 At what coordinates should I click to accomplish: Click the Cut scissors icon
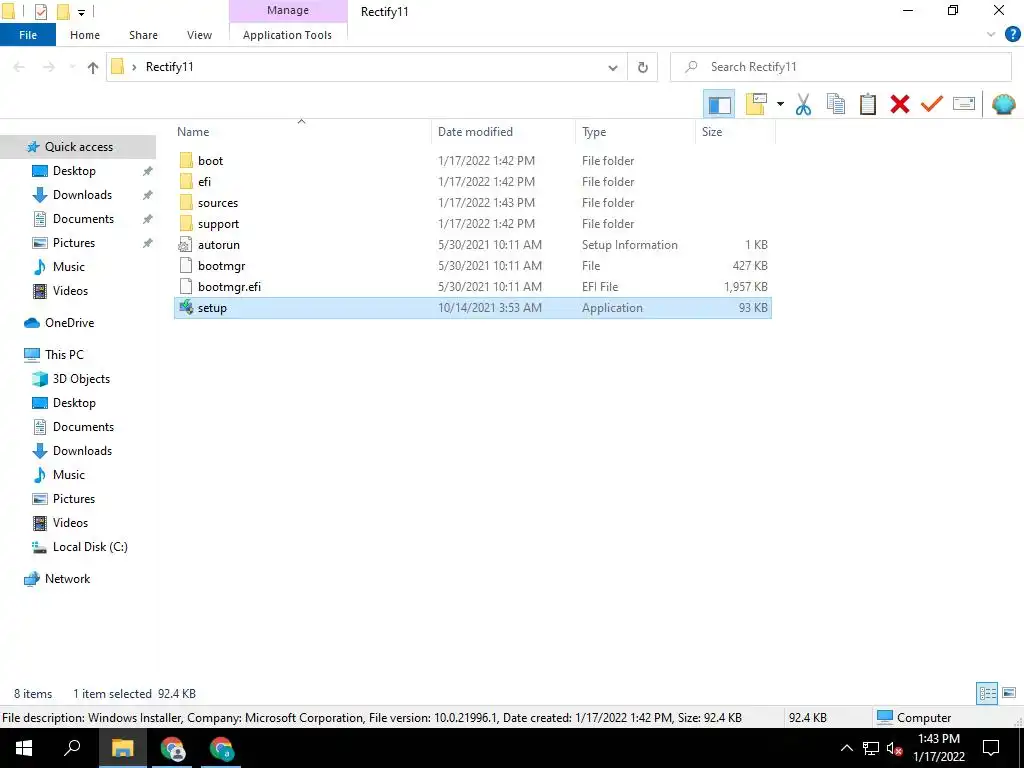(803, 104)
